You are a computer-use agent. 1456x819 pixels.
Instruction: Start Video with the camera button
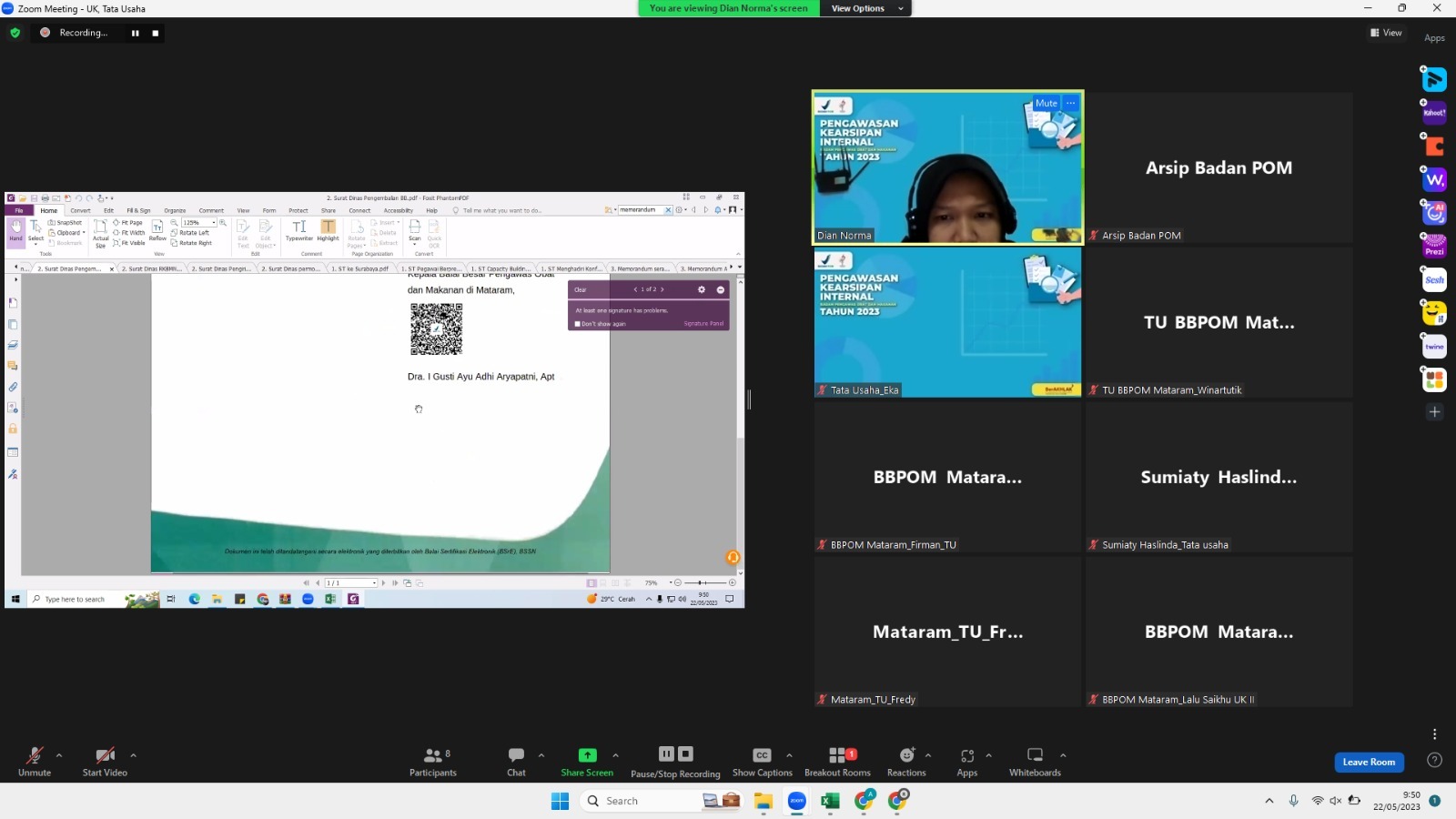pos(105,761)
